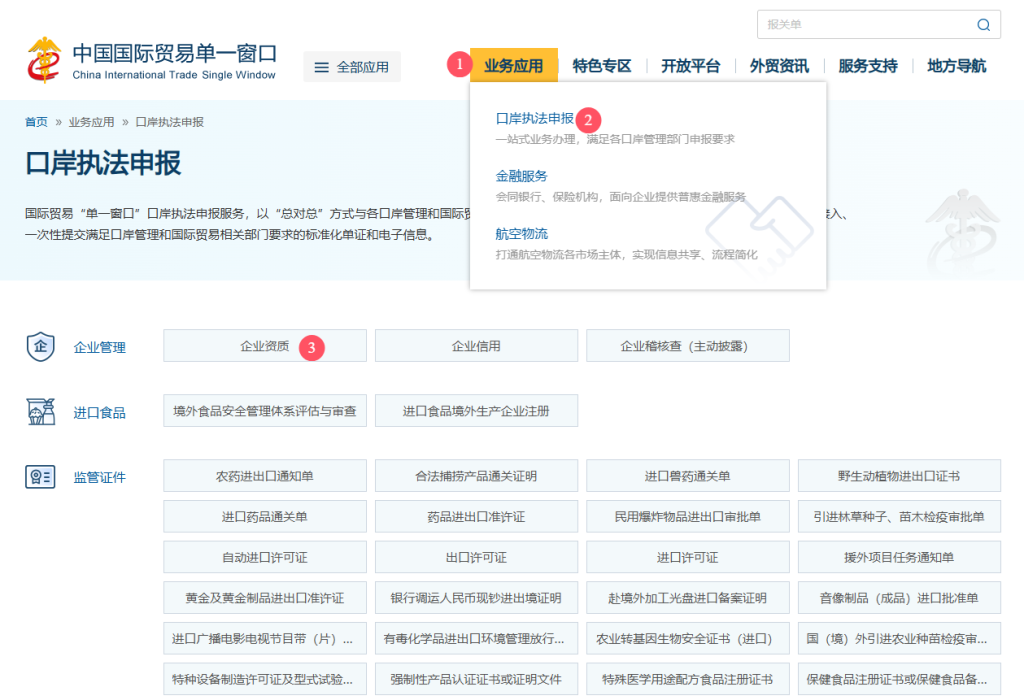Viewport: 1024px width, 700px height.
Task: Go to 首页 in the breadcrumb
Action: pos(36,122)
